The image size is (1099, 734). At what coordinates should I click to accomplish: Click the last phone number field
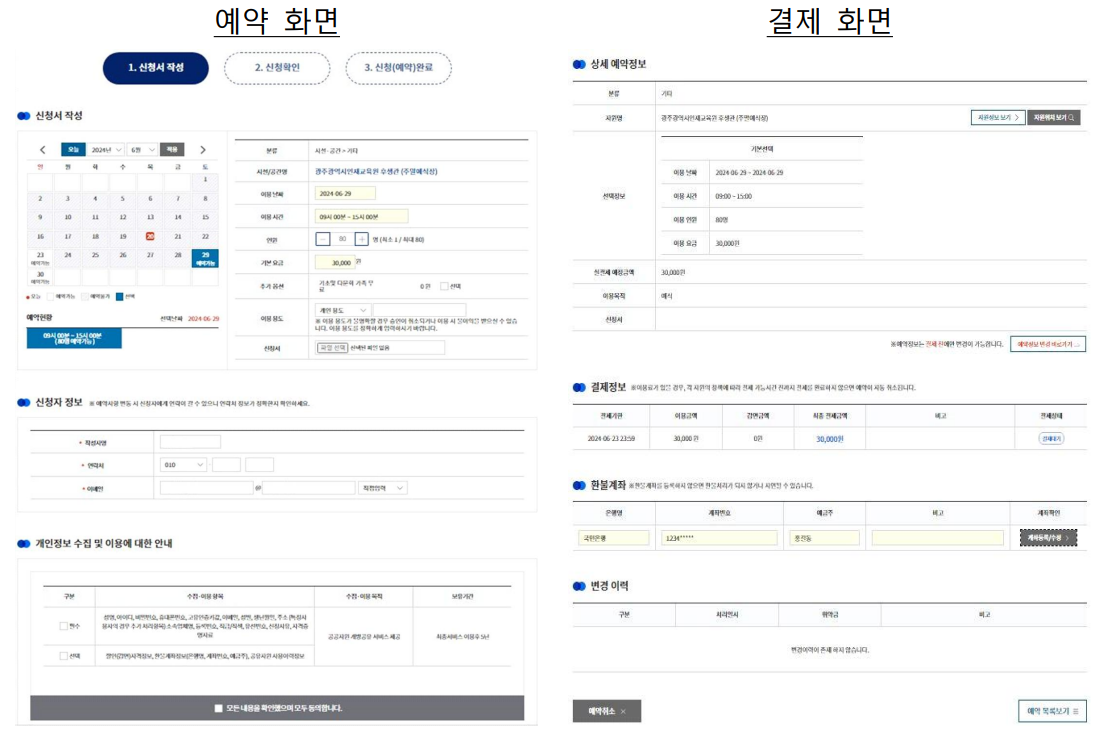coord(259,464)
